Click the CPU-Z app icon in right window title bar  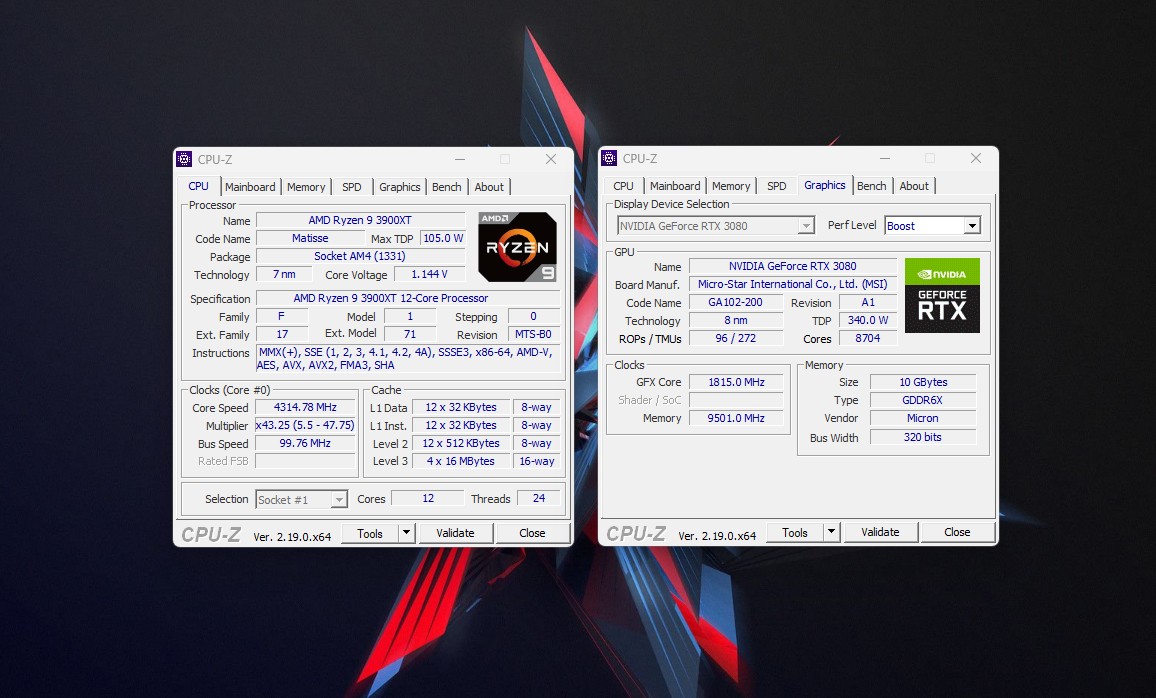tap(609, 158)
